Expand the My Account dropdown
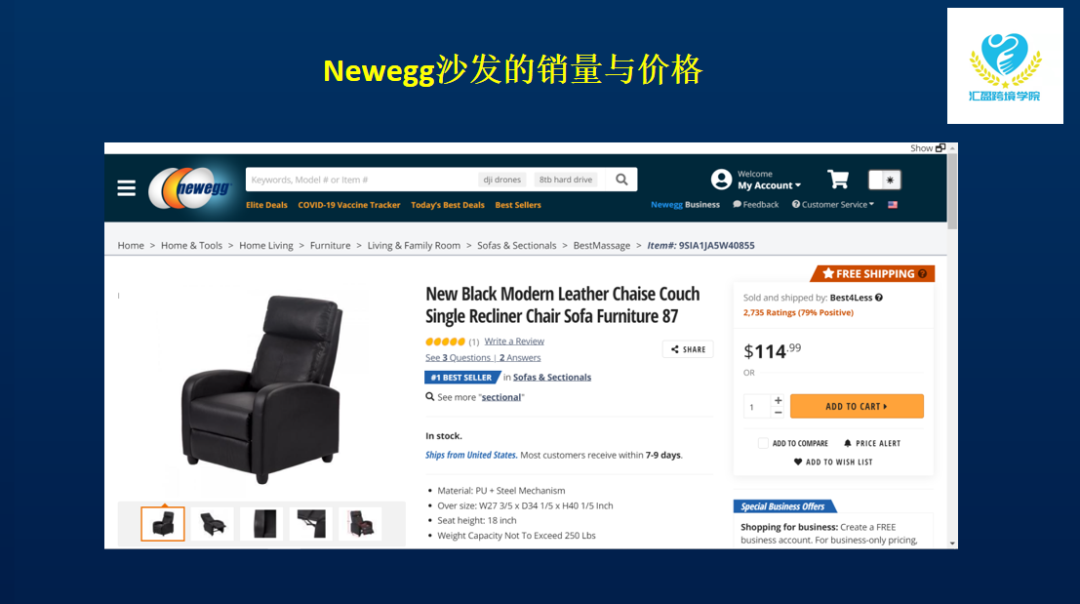The height and width of the screenshot is (604, 1080). pos(769,185)
